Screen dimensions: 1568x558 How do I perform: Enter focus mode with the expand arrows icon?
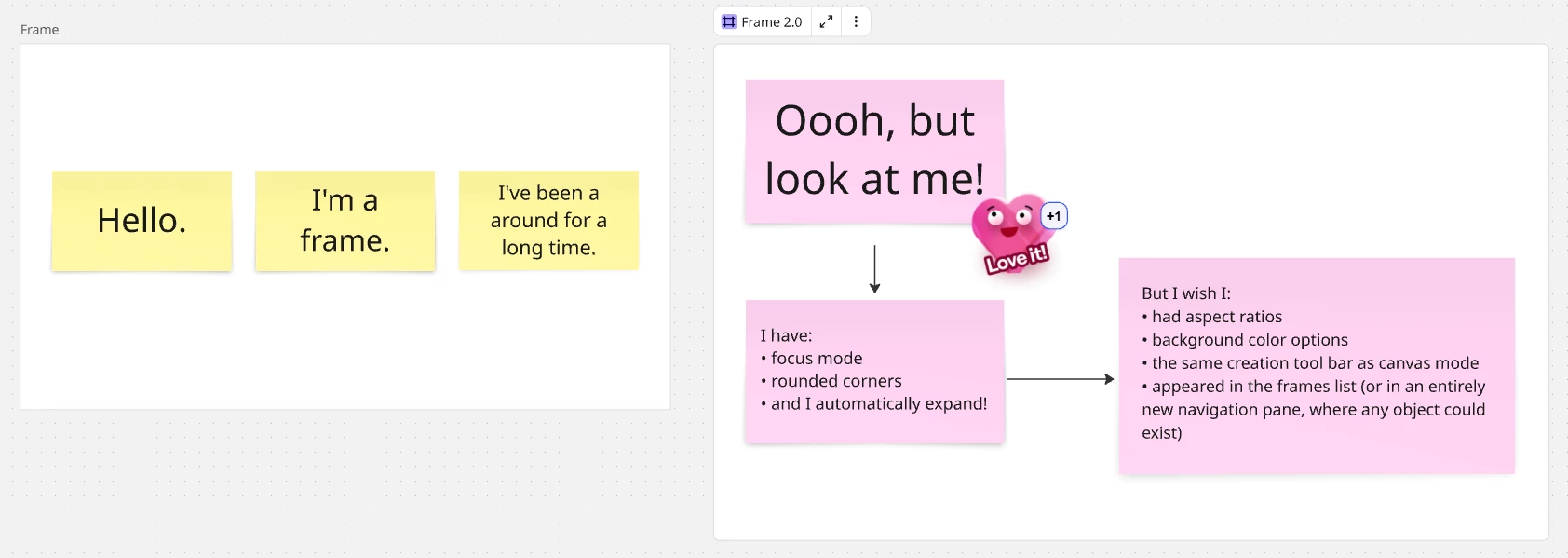(x=826, y=21)
